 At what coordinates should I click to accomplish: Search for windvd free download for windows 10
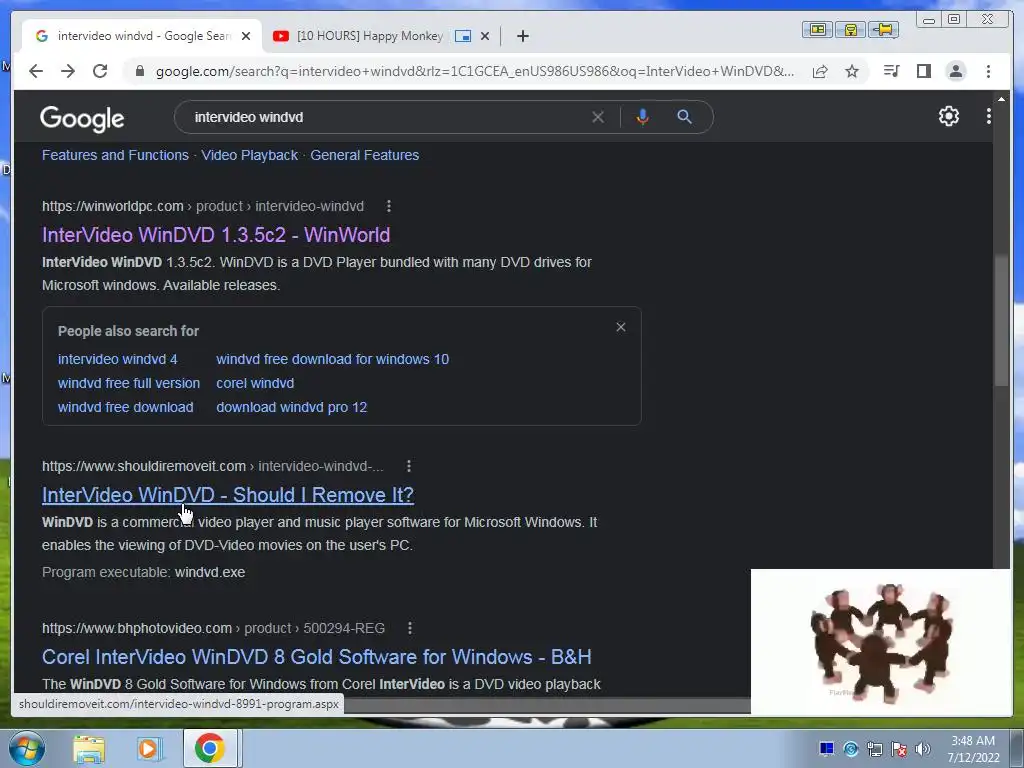[x=332, y=359]
